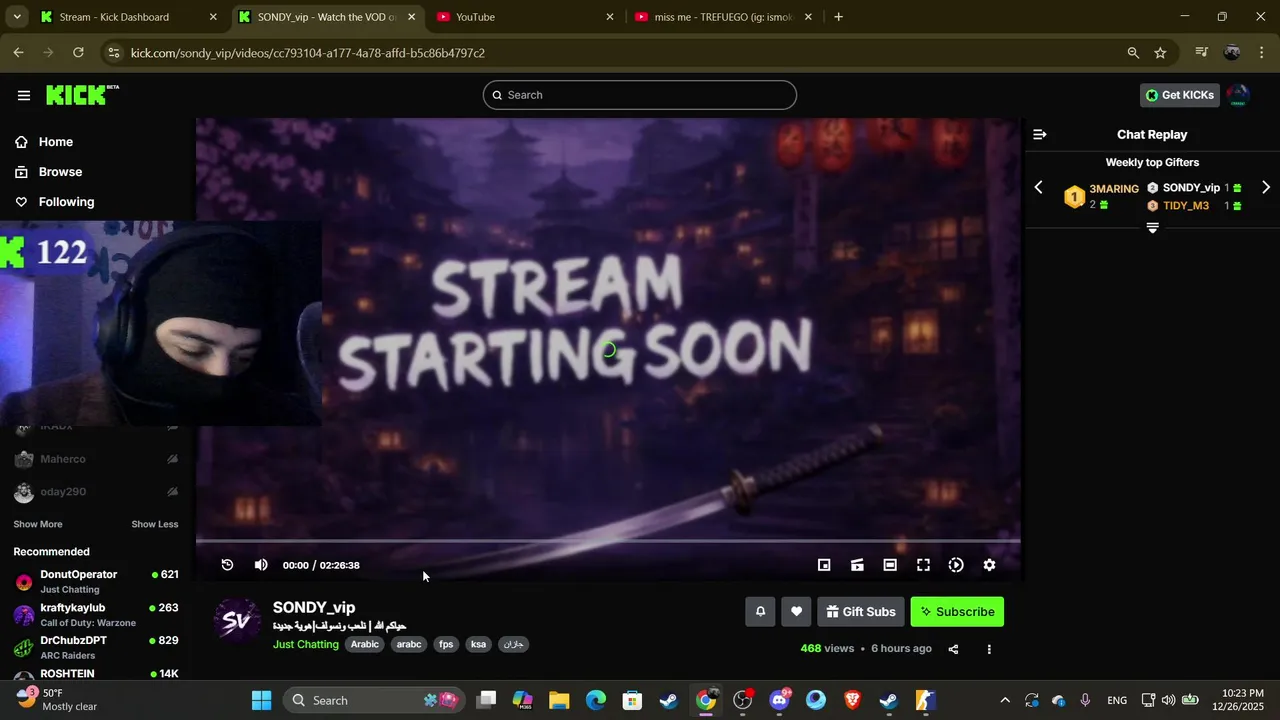Open the user profile avatar menu
Image resolution: width=1280 pixels, height=720 pixels.
click(x=1238, y=95)
